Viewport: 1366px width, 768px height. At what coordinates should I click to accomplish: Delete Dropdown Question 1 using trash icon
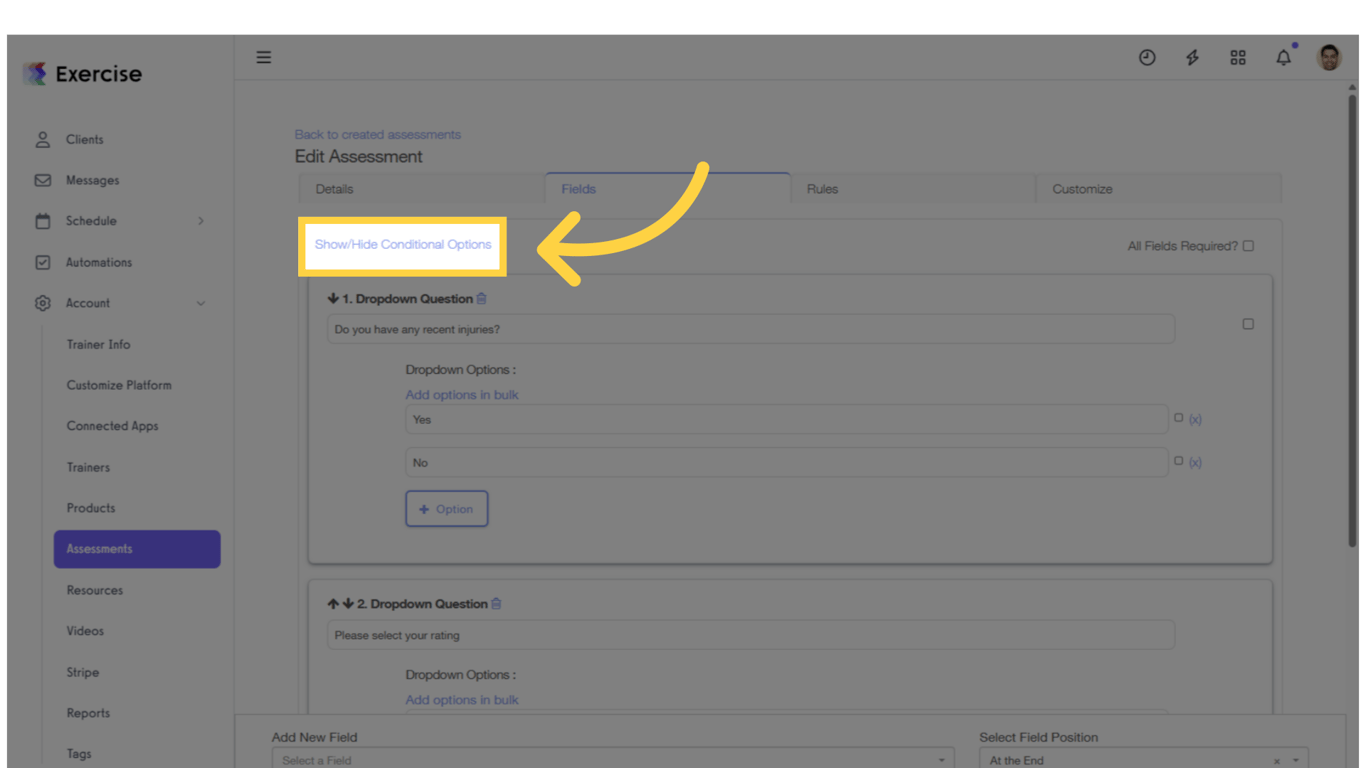(x=481, y=298)
